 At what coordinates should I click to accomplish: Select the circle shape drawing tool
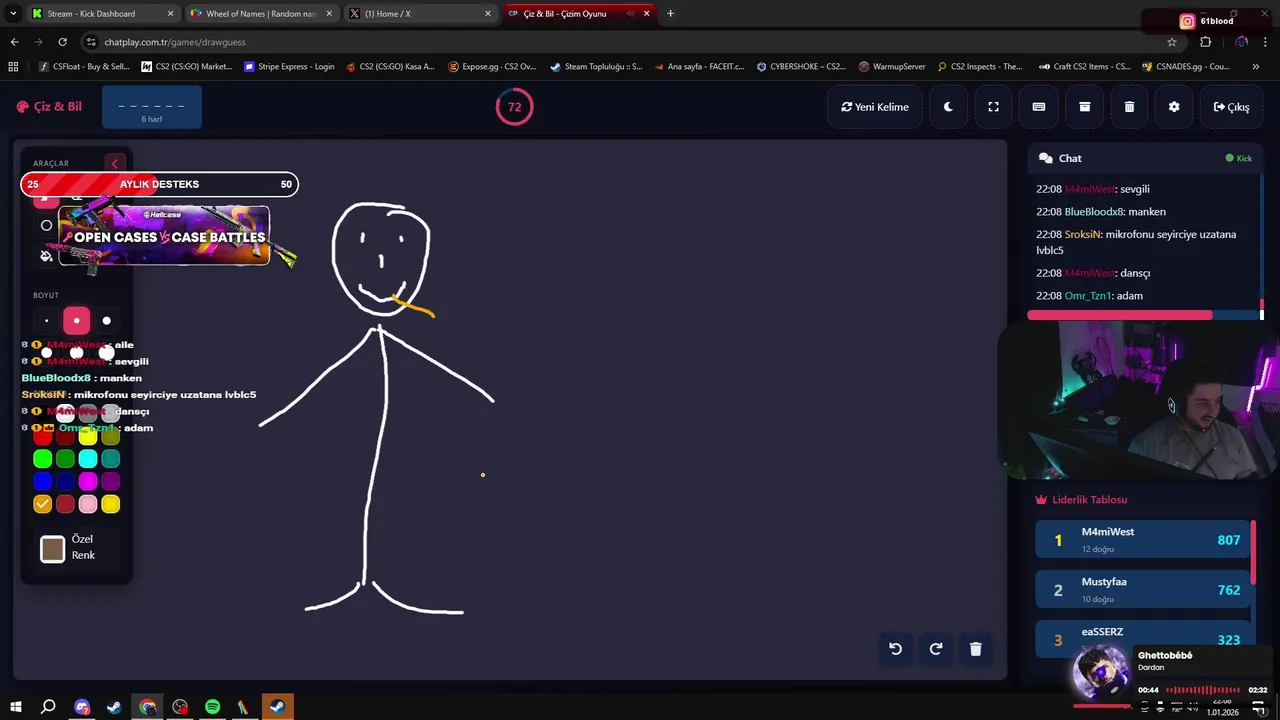46,226
